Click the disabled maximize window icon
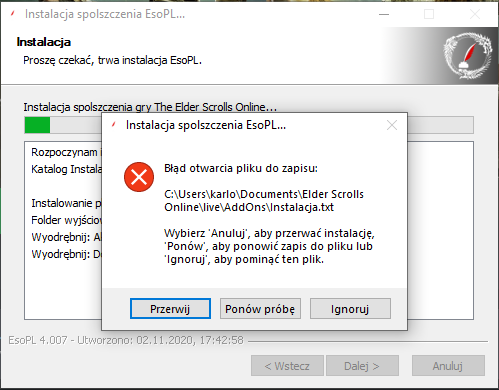 [x=429, y=14]
